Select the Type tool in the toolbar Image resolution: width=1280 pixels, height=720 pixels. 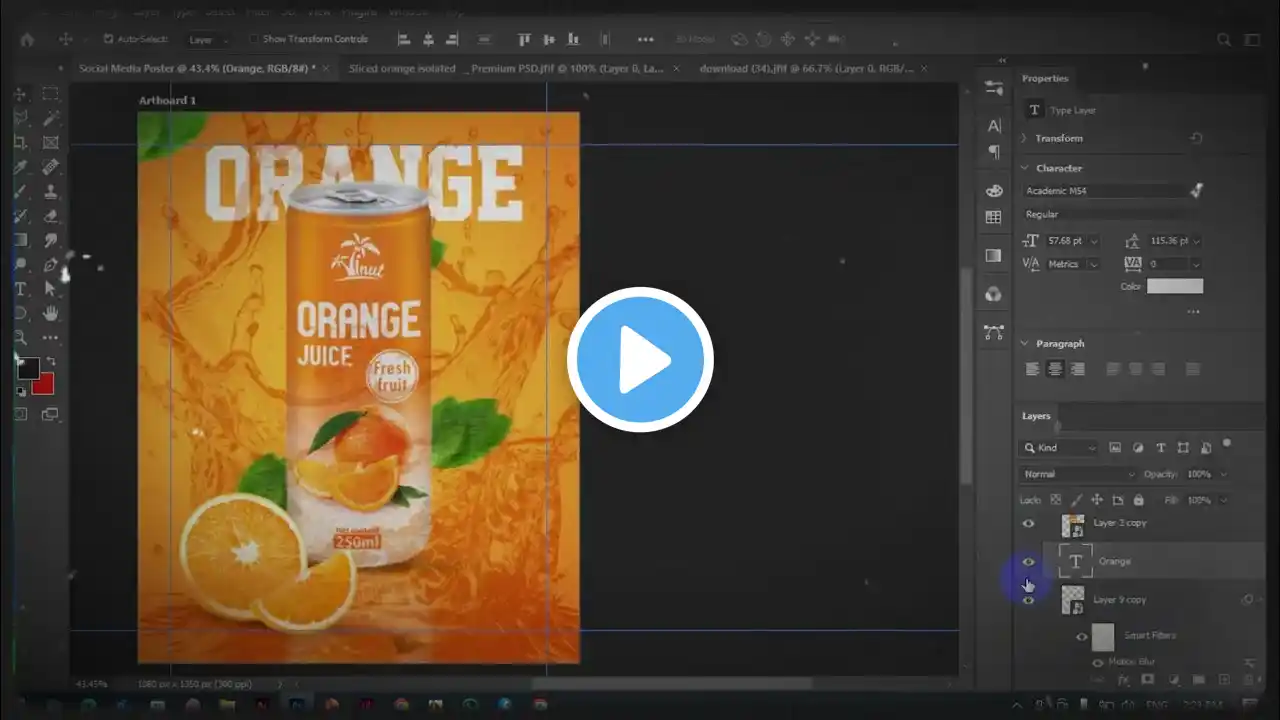pos(19,290)
